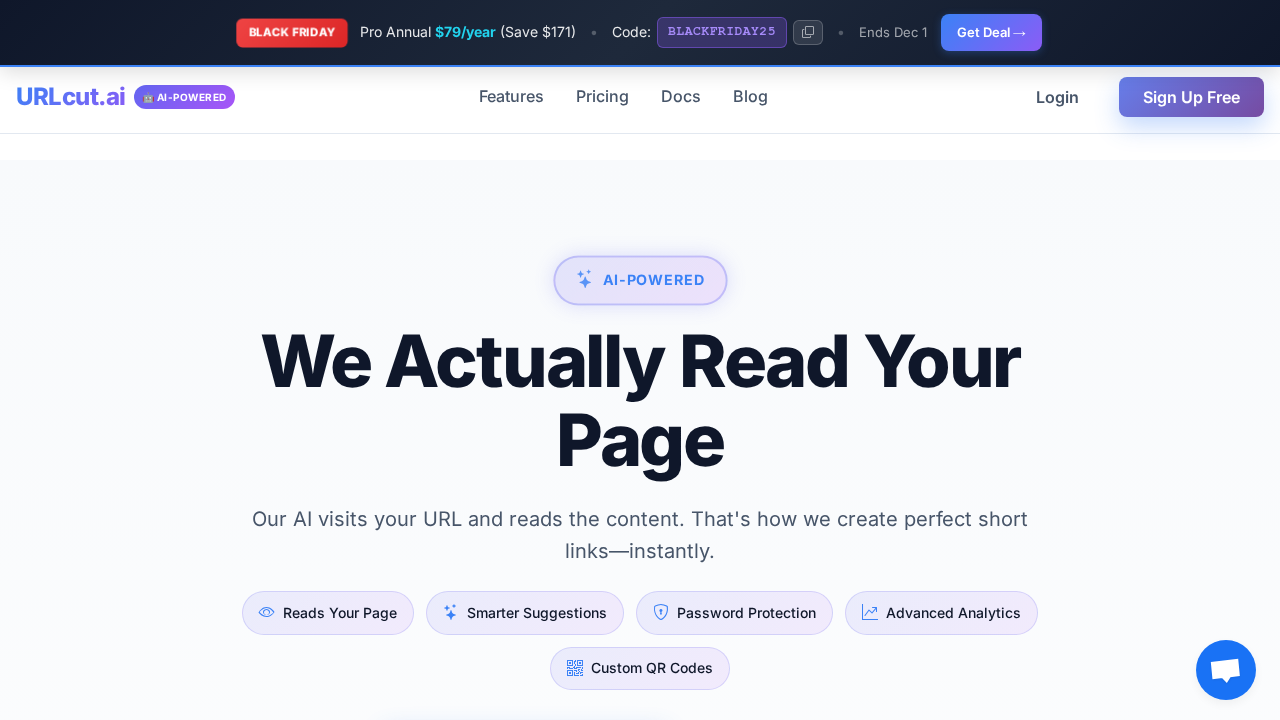Click the AI-POWERED badge beside the logo

click(x=184, y=97)
